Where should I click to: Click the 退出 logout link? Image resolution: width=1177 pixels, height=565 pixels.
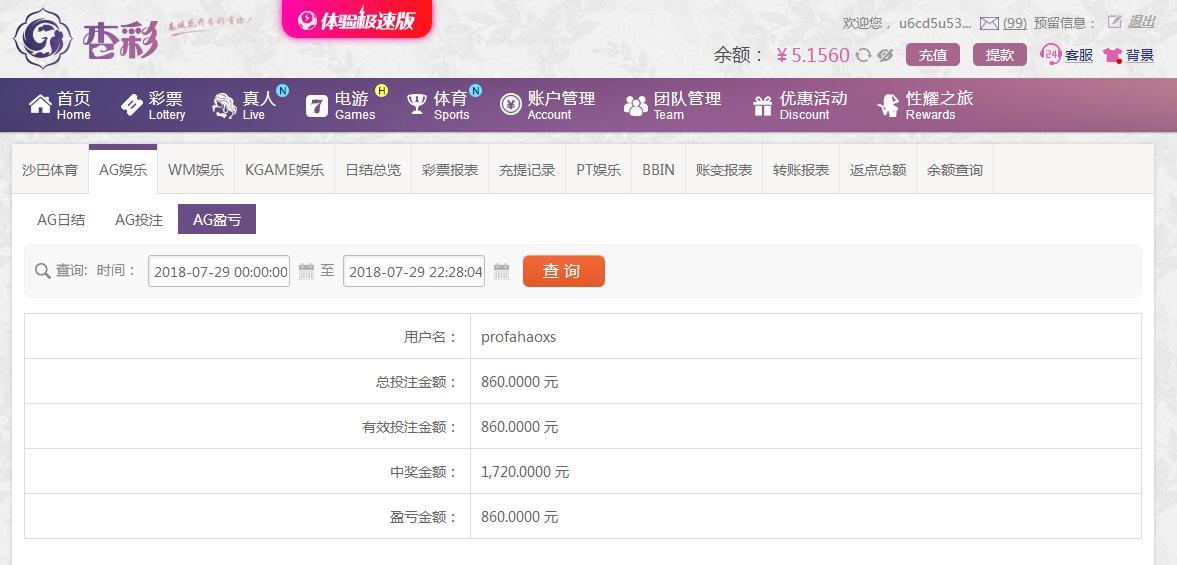click(1142, 22)
